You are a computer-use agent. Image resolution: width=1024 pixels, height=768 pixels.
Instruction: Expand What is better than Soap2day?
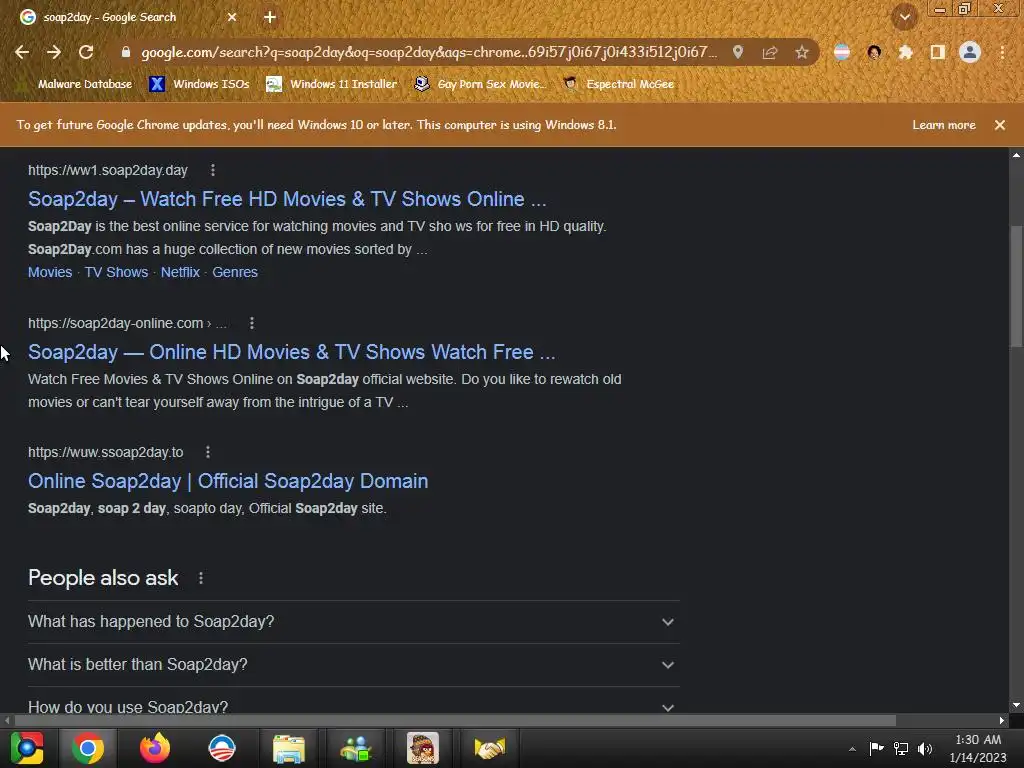click(x=353, y=665)
